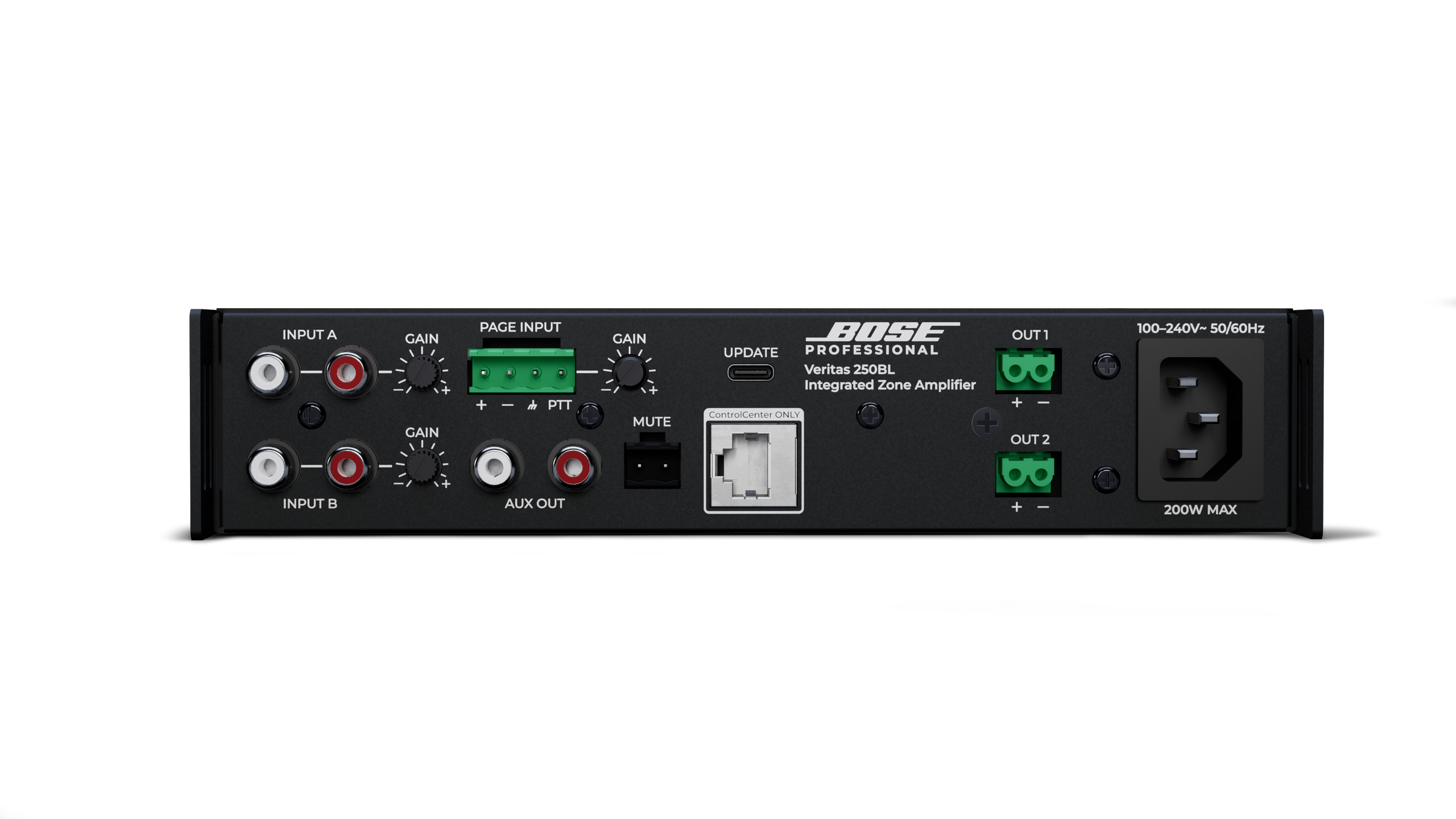
Task: Click the screw below Input A jacks
Action: (x=312, y=416)
